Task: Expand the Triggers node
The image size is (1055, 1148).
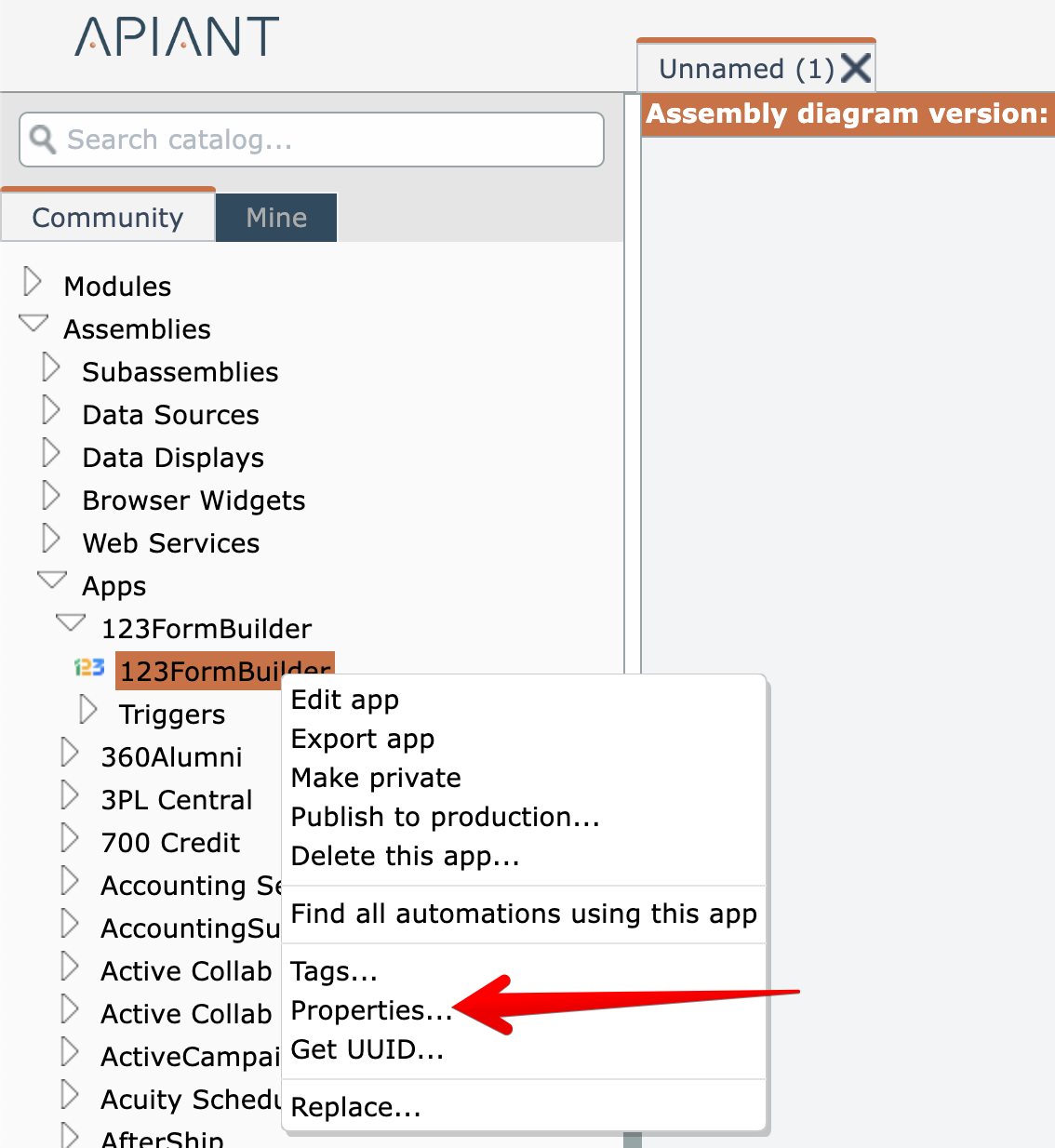Action: point(88,711)
